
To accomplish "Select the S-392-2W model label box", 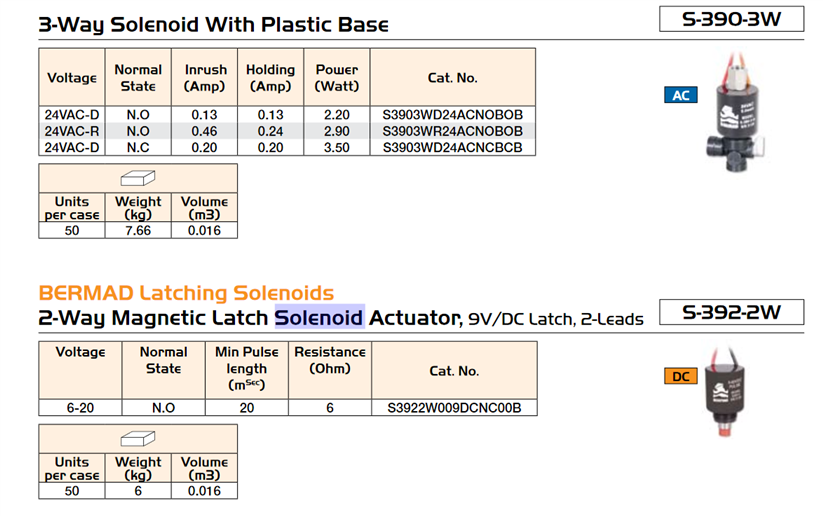I will pos(732,312).
